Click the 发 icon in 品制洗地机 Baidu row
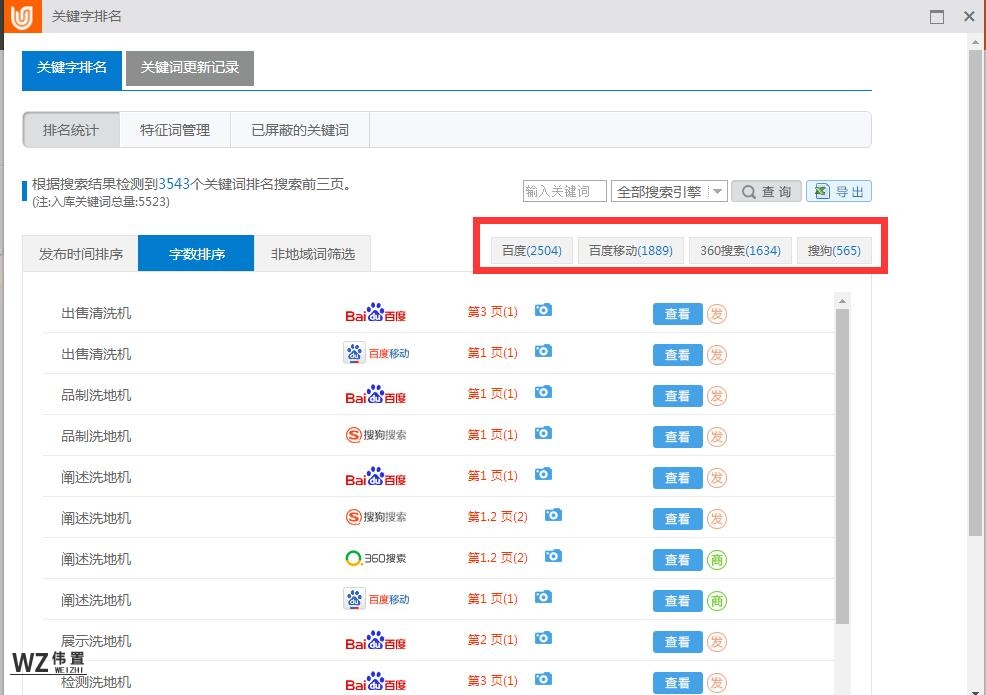This screenshot has width=986, height=695. click(x=717, y=396)
